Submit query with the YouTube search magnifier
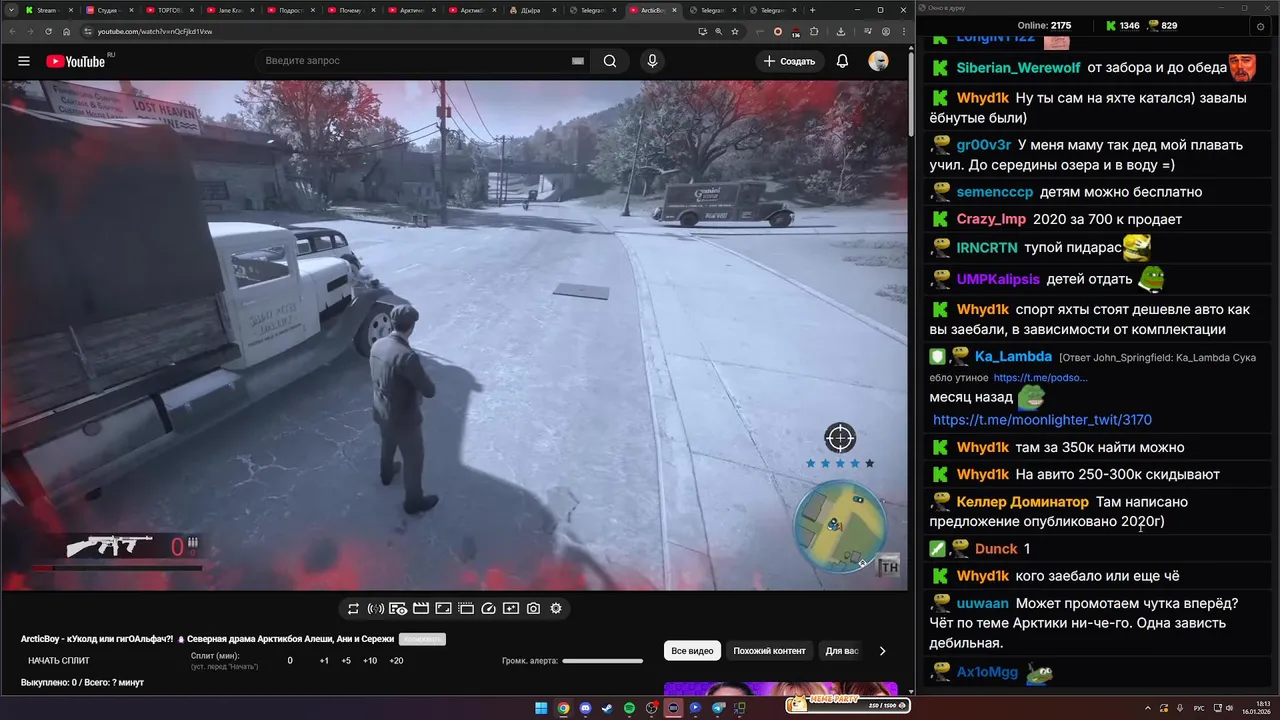 tap(610, 61)
